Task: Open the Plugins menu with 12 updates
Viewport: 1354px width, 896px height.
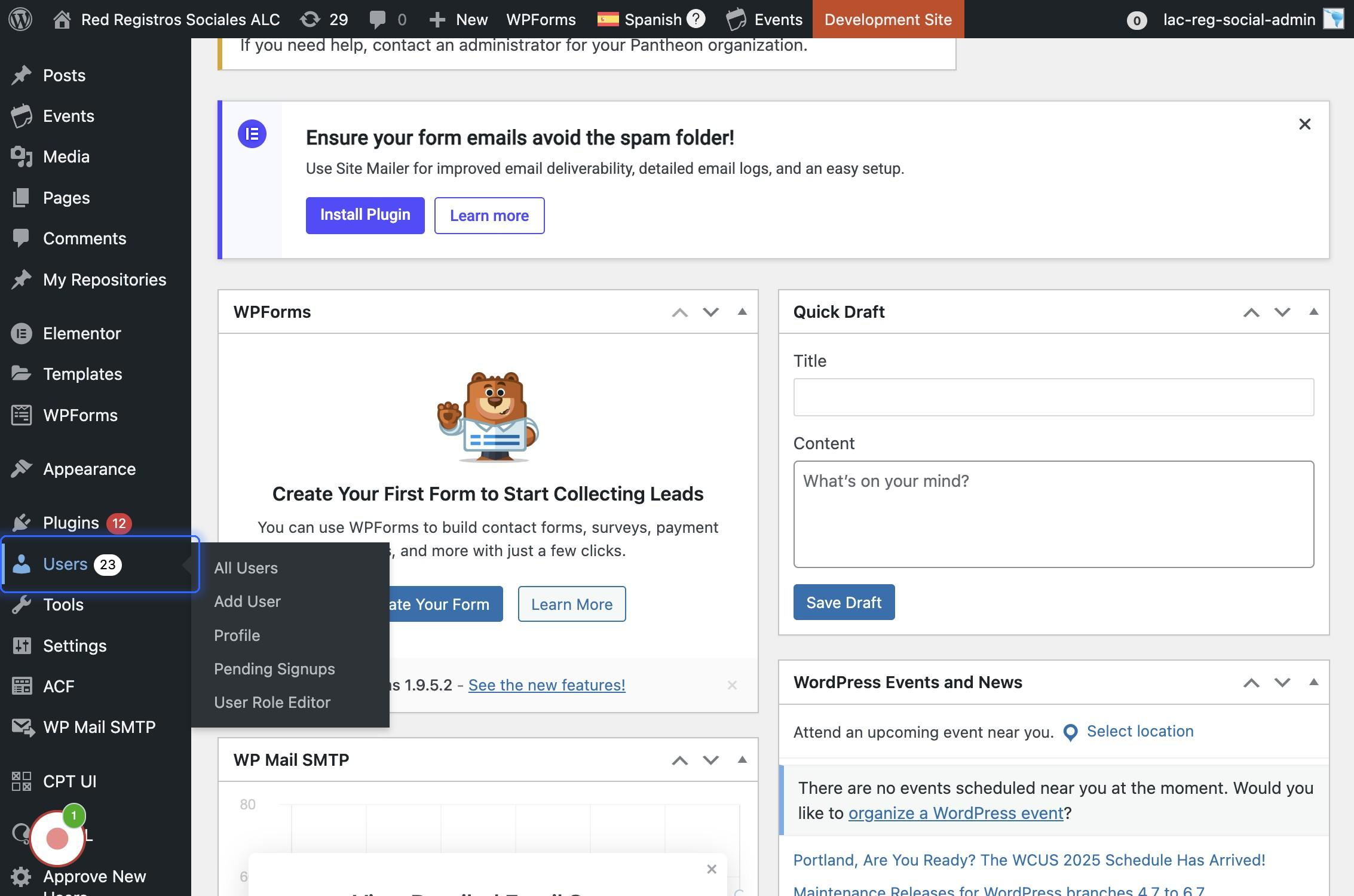Action: click(71, 523)
